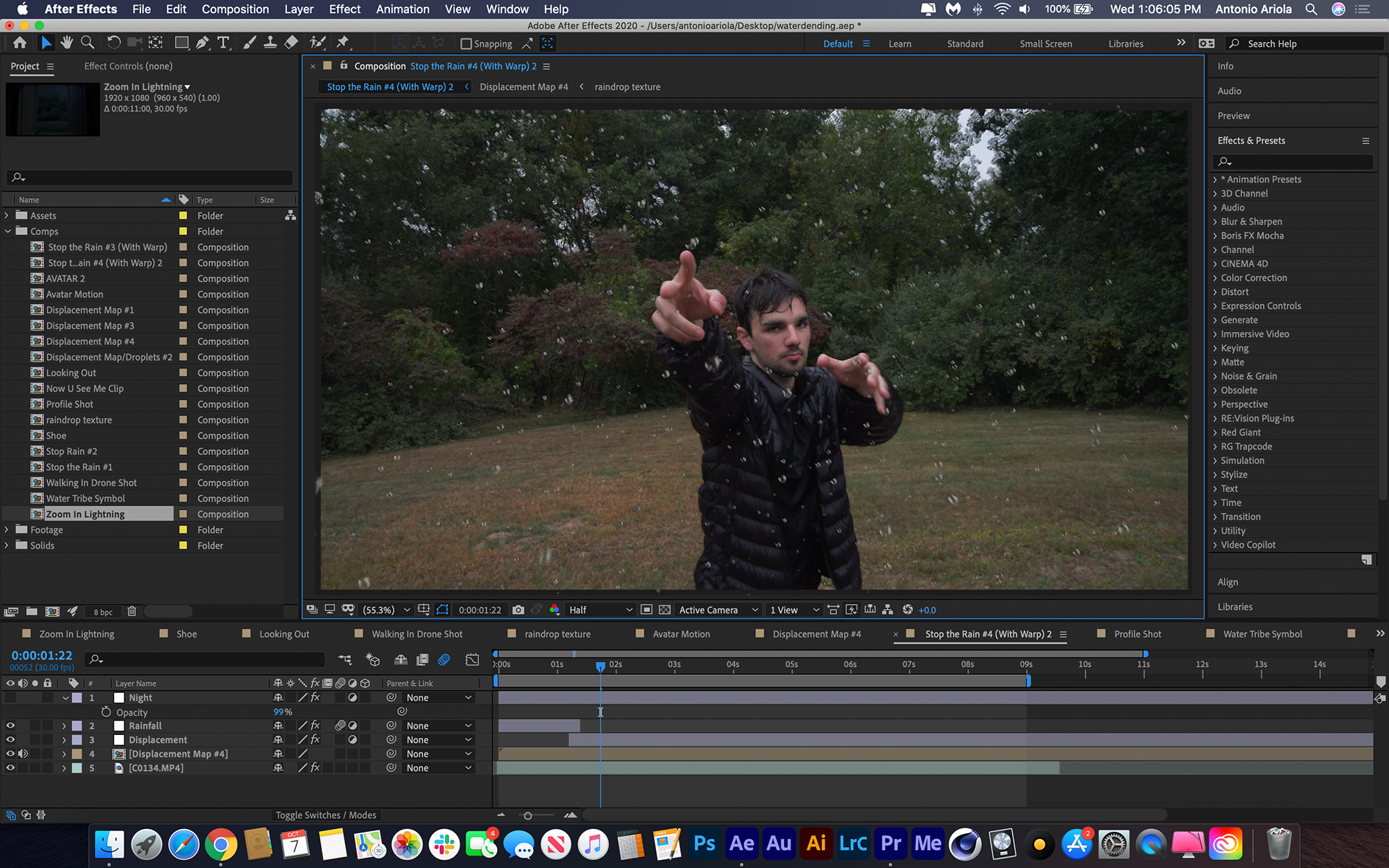Image resolution: width=1389 pixels, height=868 pixels.
Task: Pick the Hand tool
Action: (x=67, y=43)
